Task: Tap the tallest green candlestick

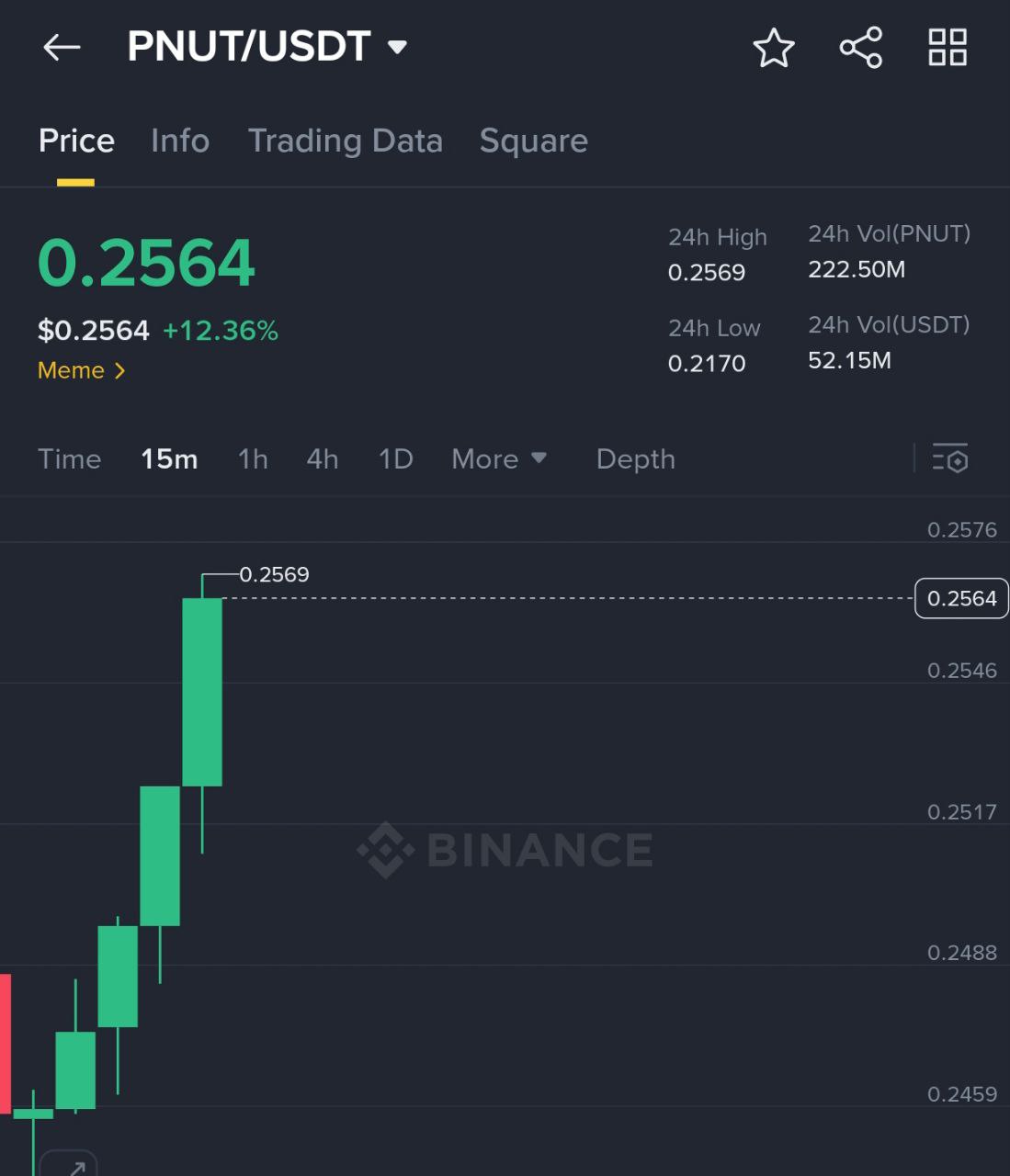Action: point(202,692)
